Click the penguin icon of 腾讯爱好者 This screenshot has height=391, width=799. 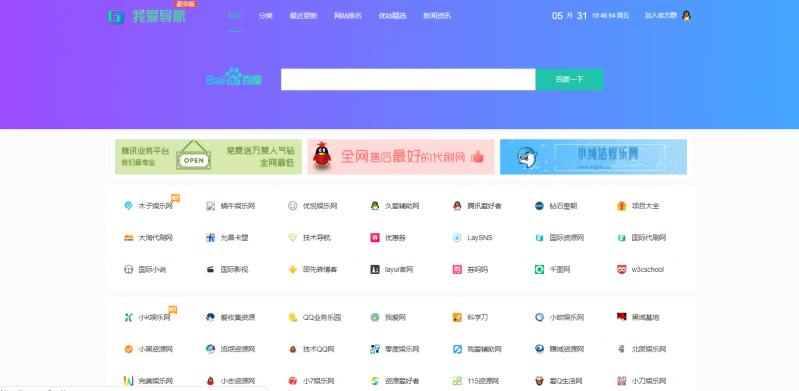(x=457, y=206)
